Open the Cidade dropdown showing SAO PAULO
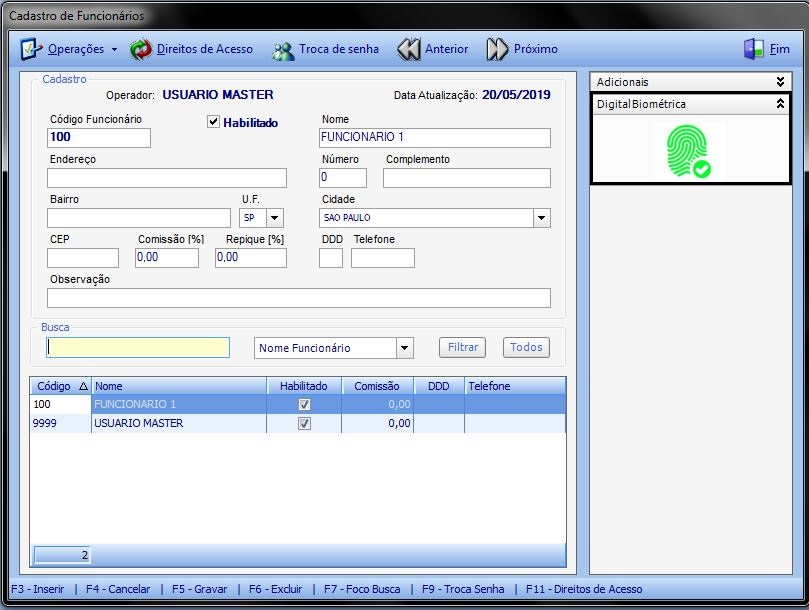Image resolution: width=809 pixels, height=610 pixels. [541, 218]
